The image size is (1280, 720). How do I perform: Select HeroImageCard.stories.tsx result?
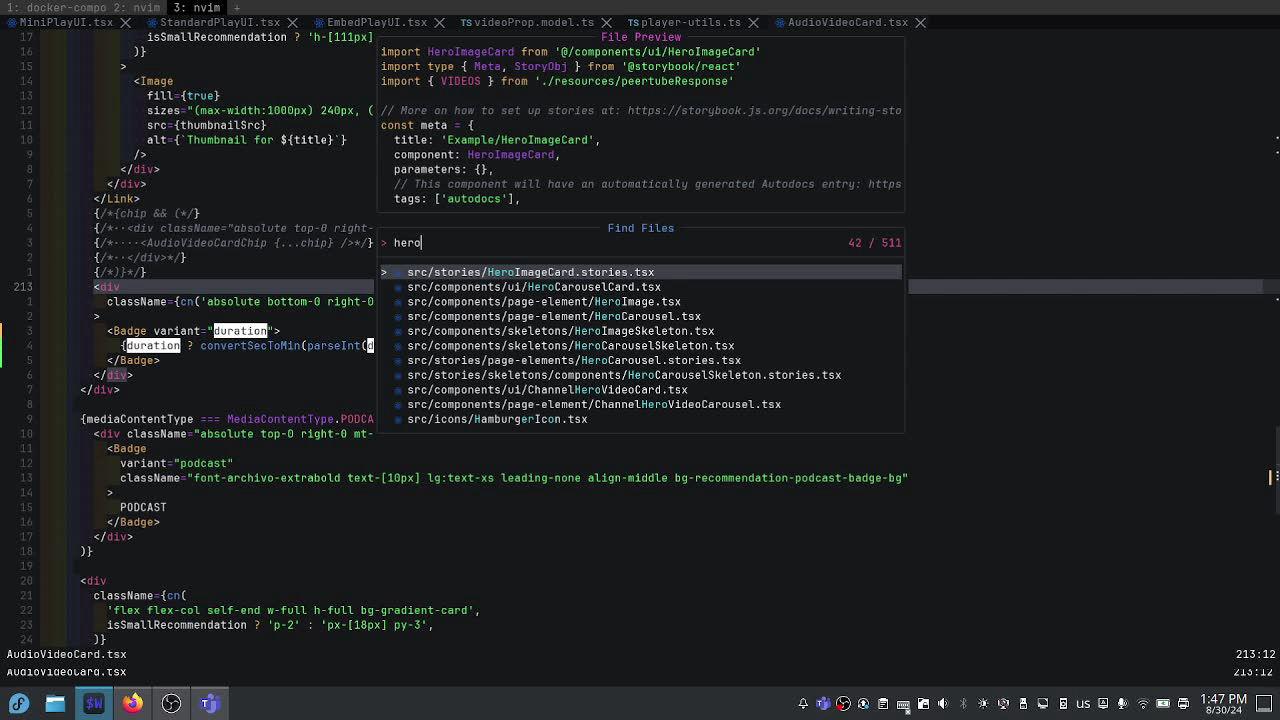(640, 272)
